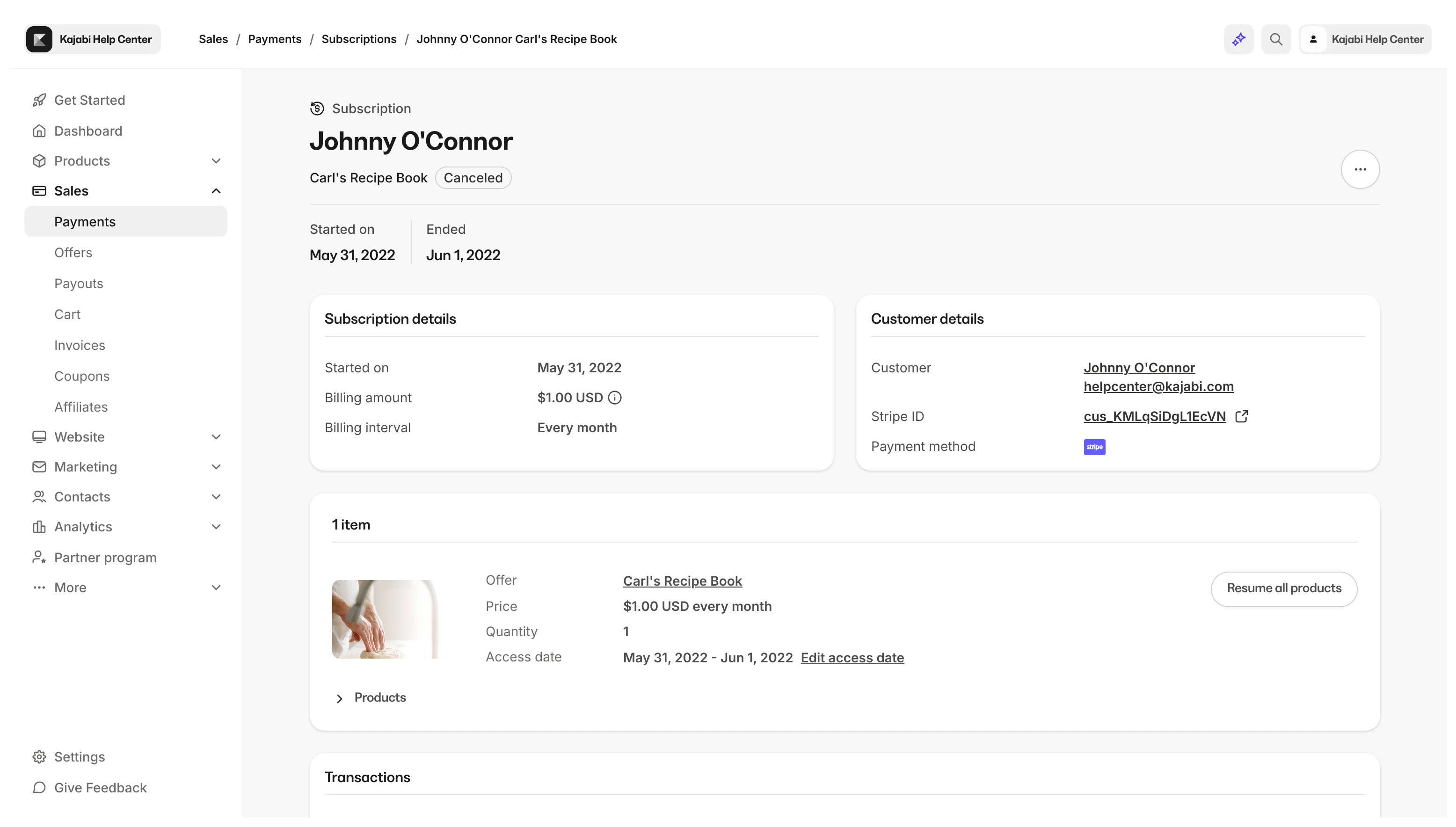
Task: Click the stripe payment method badge
Action: (1094, 447)
